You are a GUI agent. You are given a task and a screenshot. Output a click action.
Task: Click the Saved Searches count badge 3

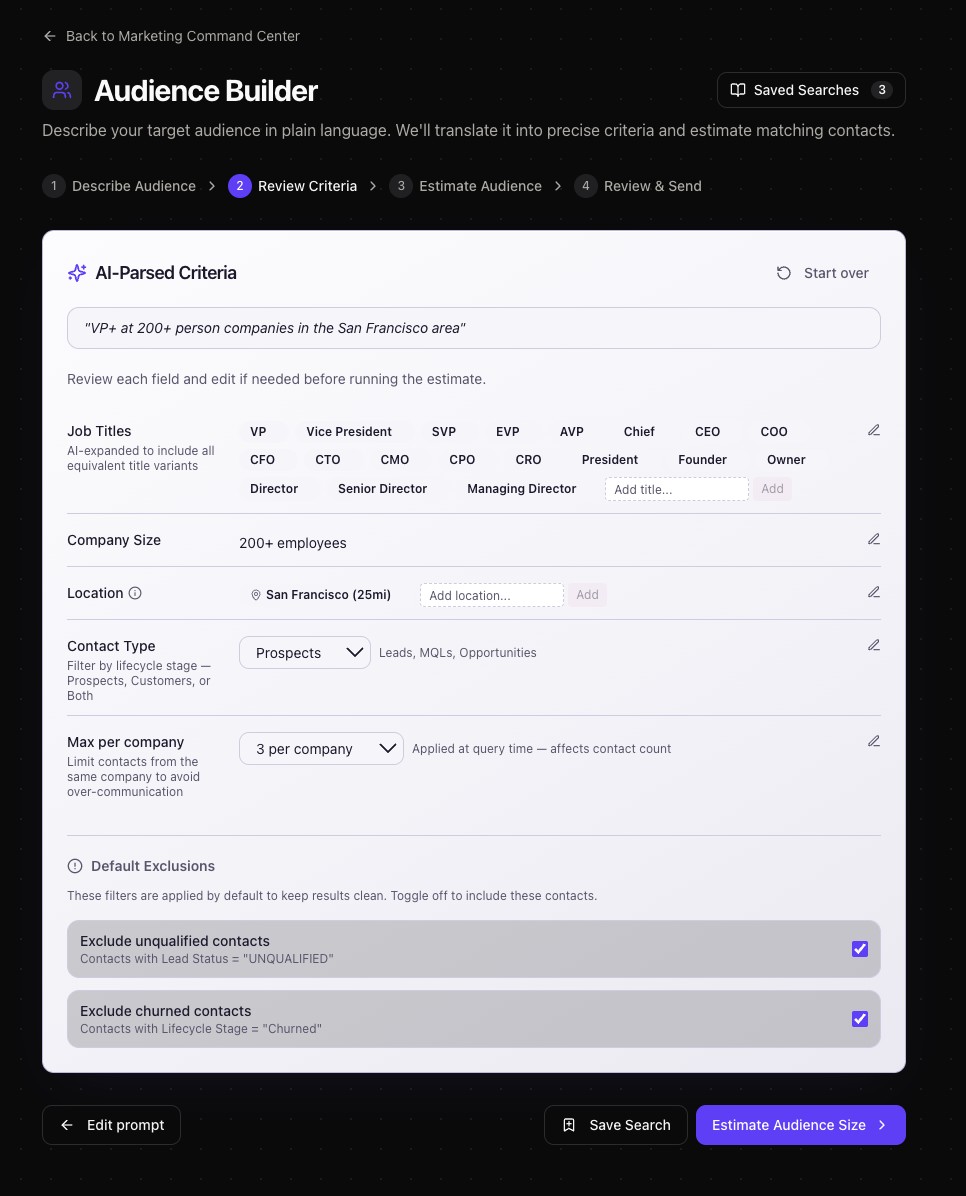click(x=882, y=90)
